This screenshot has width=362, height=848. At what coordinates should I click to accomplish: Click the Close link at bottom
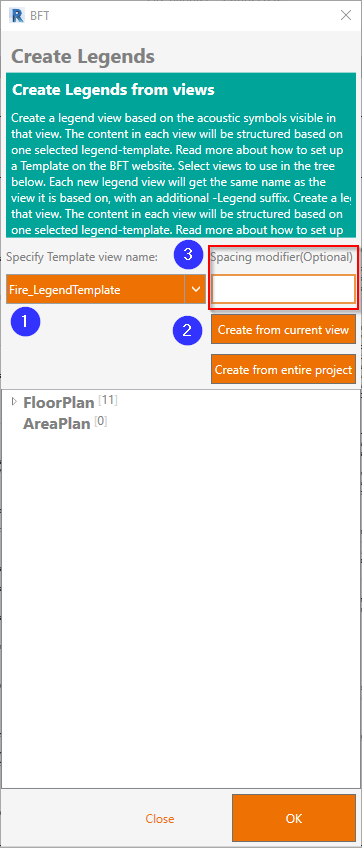pyautogui.click(x=160, y=818)
